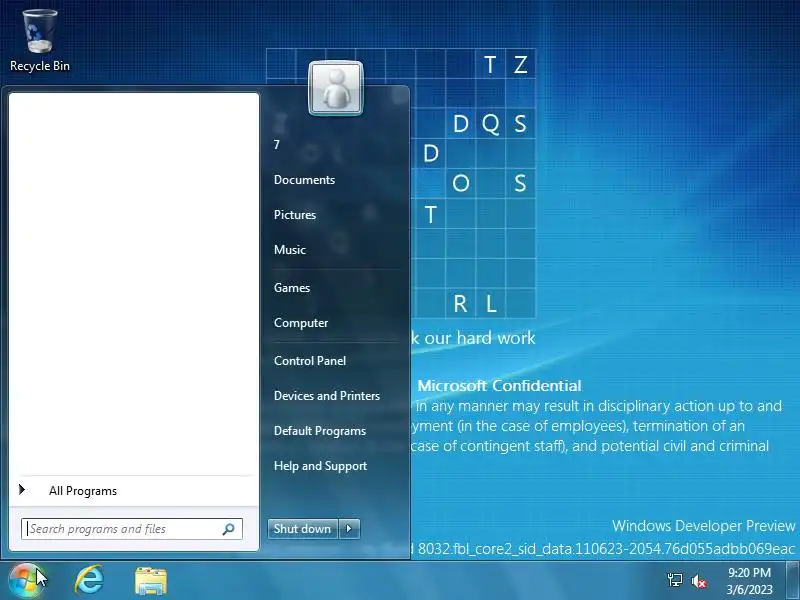Open the Recycle Bin desktop icon
Image resolution: width=800 pixels, height=600 pixels.
(40, 41)
